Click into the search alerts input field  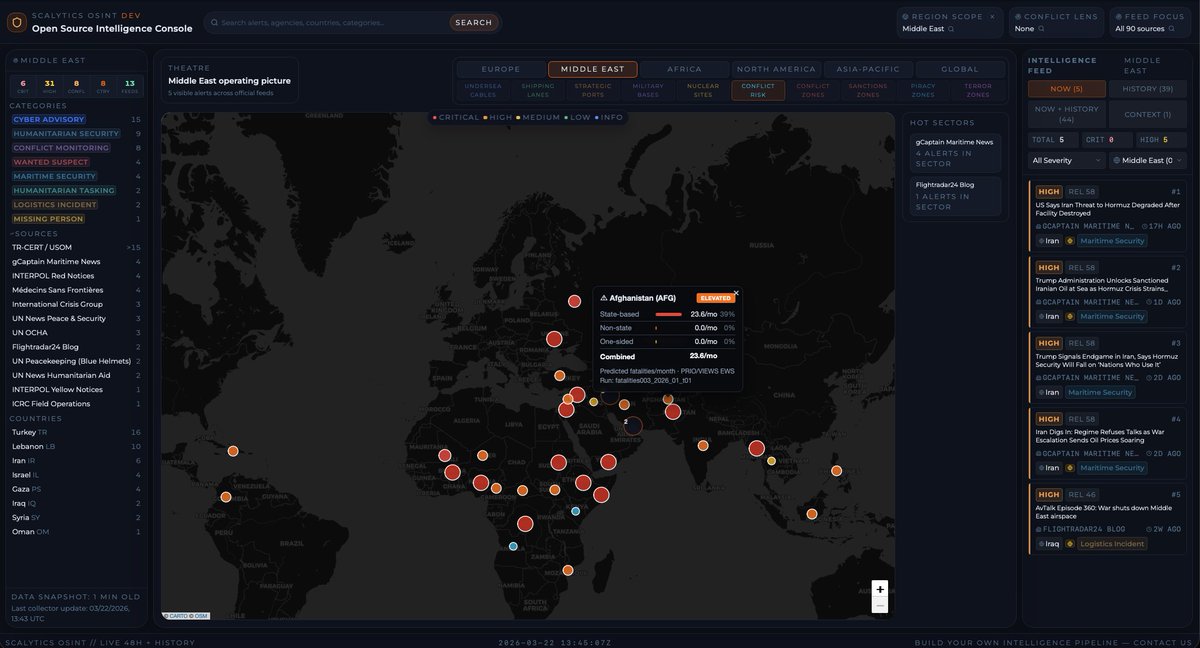(330, 22)
